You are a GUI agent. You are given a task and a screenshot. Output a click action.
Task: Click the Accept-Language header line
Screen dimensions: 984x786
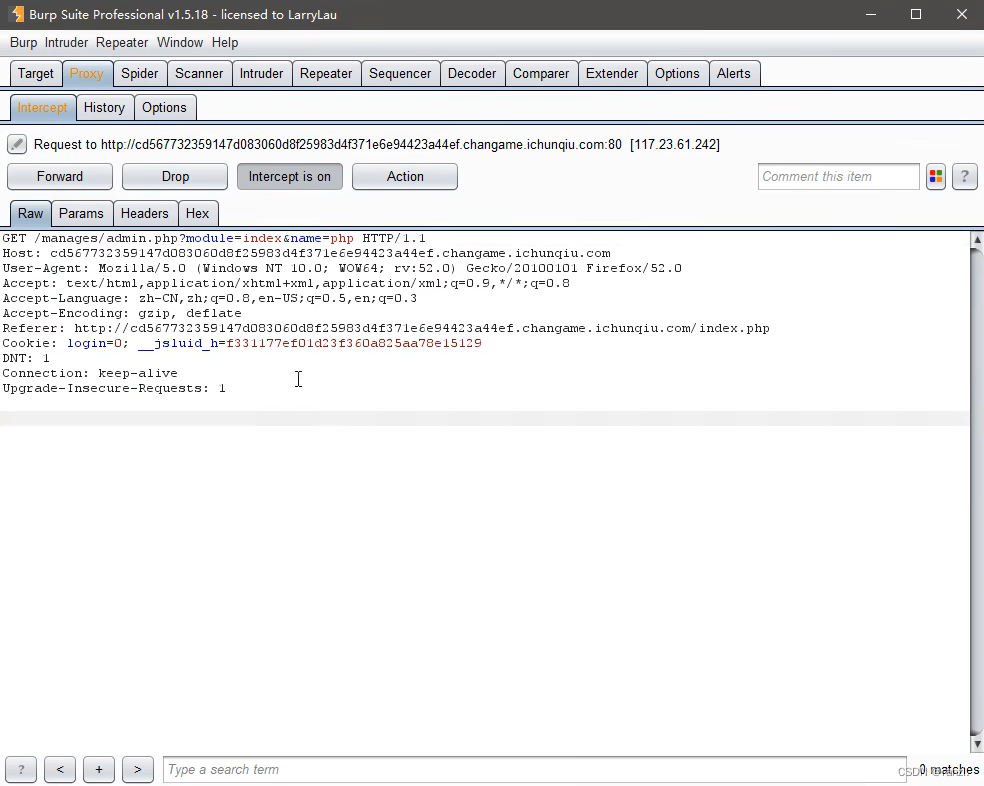tap(210, 298)
